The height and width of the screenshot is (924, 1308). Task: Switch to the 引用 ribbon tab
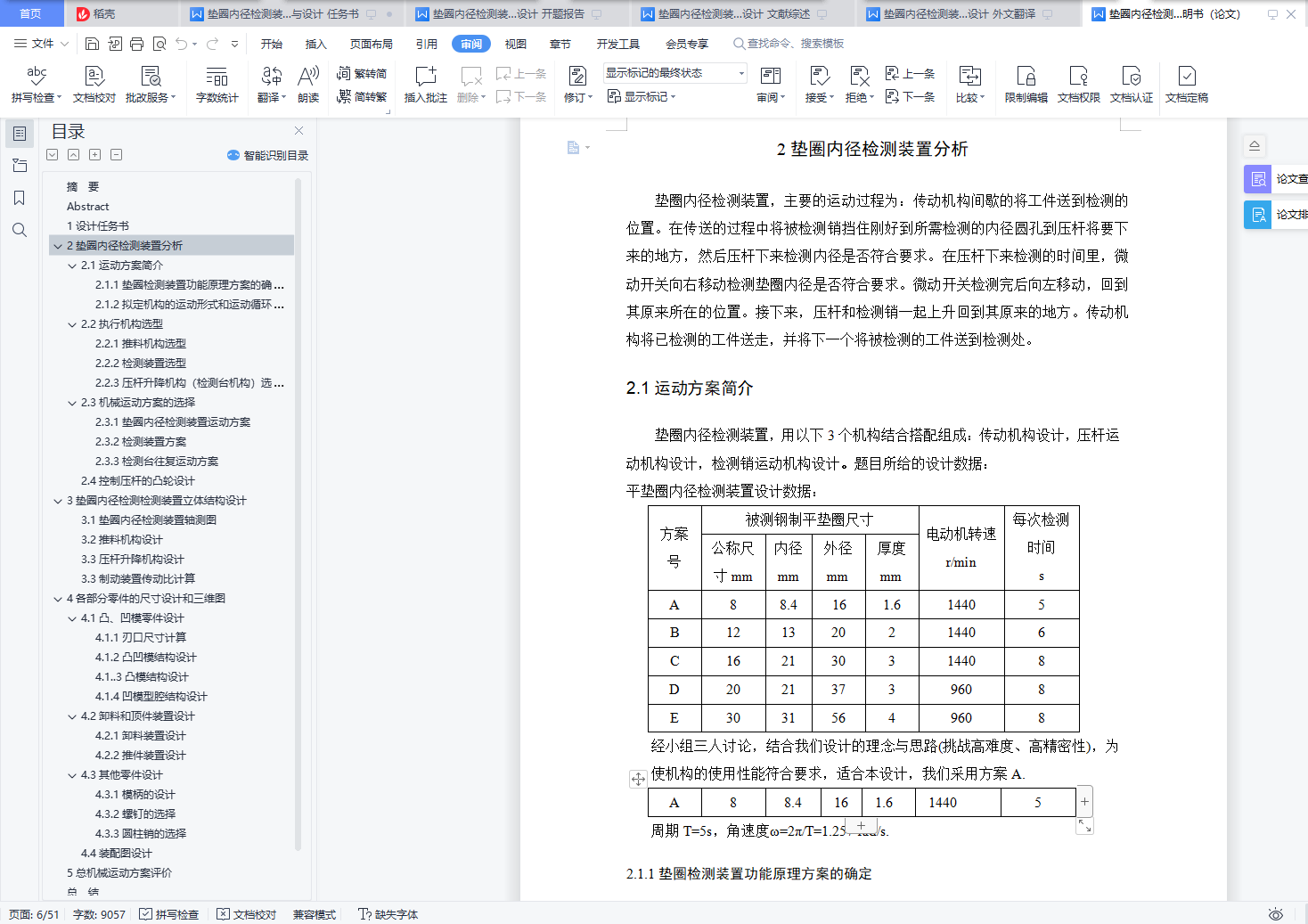427,44
